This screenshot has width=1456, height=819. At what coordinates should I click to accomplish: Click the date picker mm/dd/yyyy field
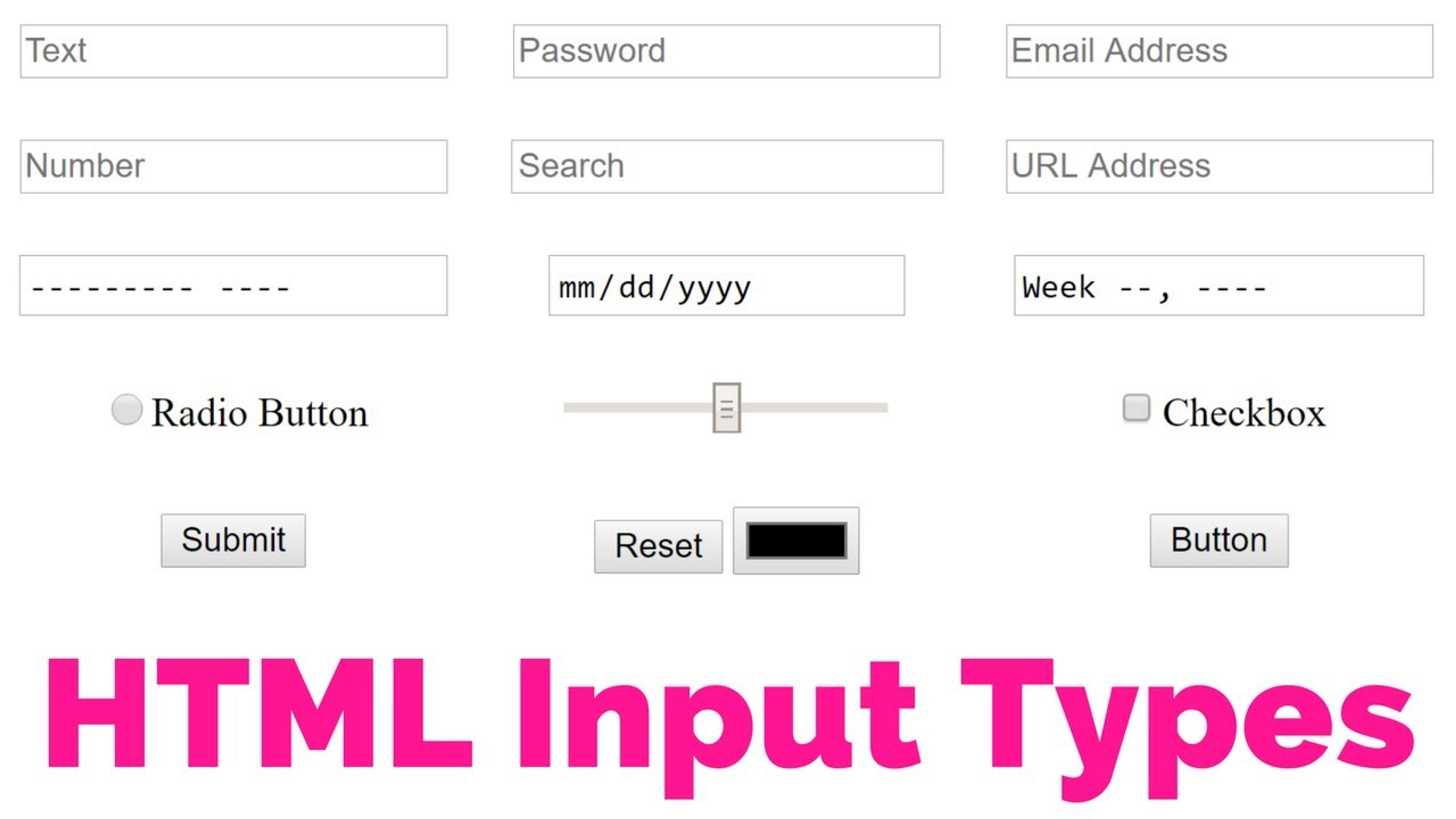[x=727, y=285]
